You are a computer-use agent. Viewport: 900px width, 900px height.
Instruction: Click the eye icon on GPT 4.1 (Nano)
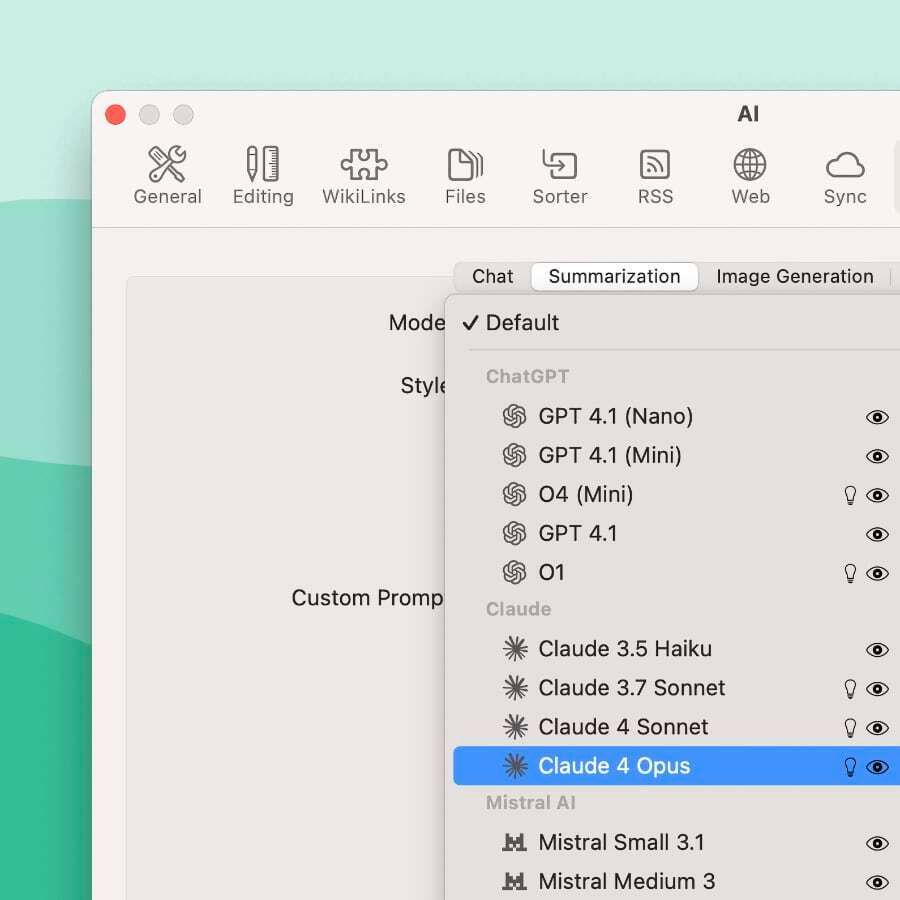(877, 417)
